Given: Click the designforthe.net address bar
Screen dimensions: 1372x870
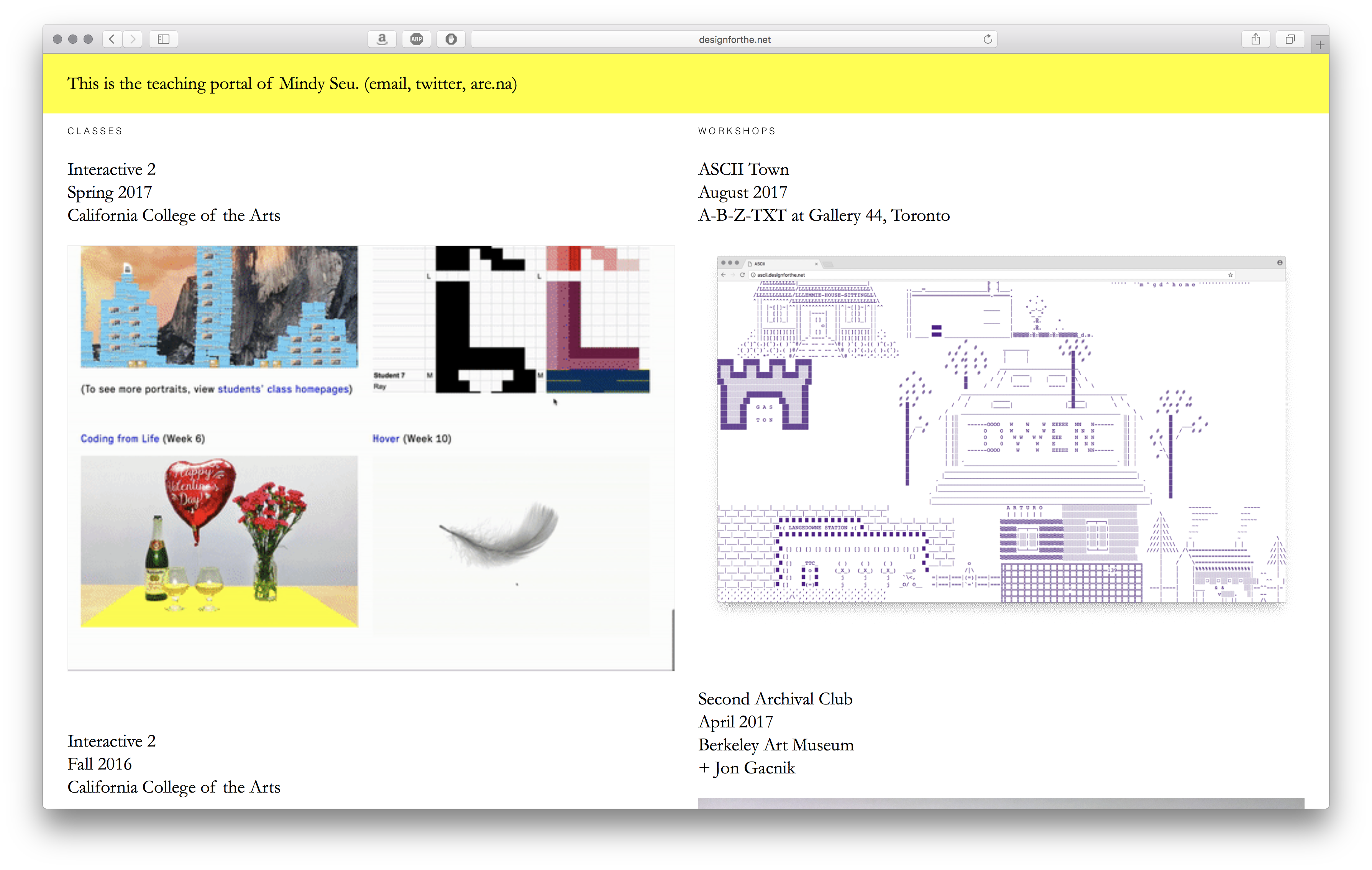Looking at the screenshot, I should 734,39.
